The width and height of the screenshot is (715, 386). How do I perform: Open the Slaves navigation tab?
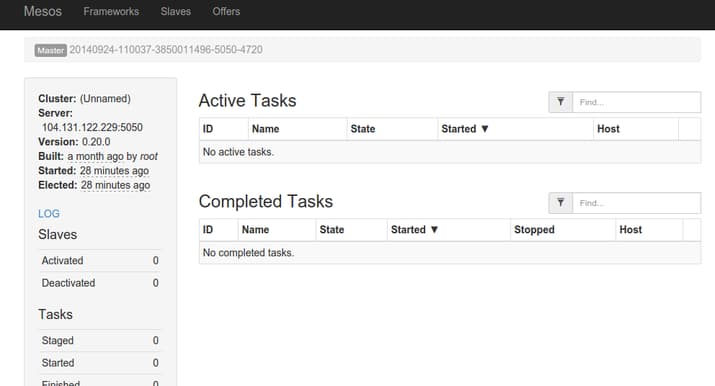pyautogui.click(x=176, y=11)
